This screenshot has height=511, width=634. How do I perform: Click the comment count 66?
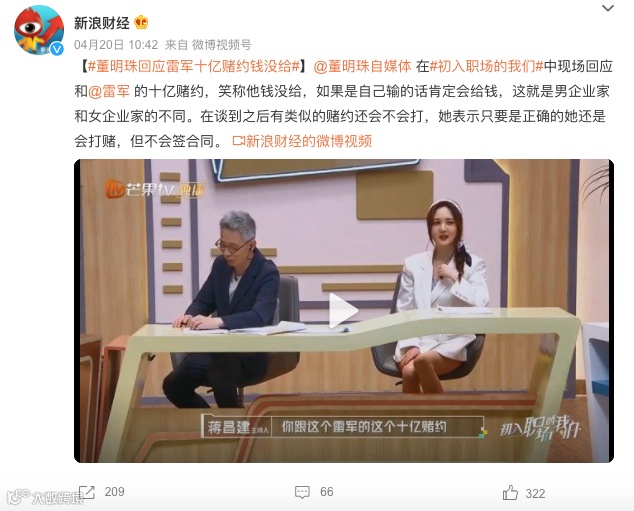coord(327,492)
